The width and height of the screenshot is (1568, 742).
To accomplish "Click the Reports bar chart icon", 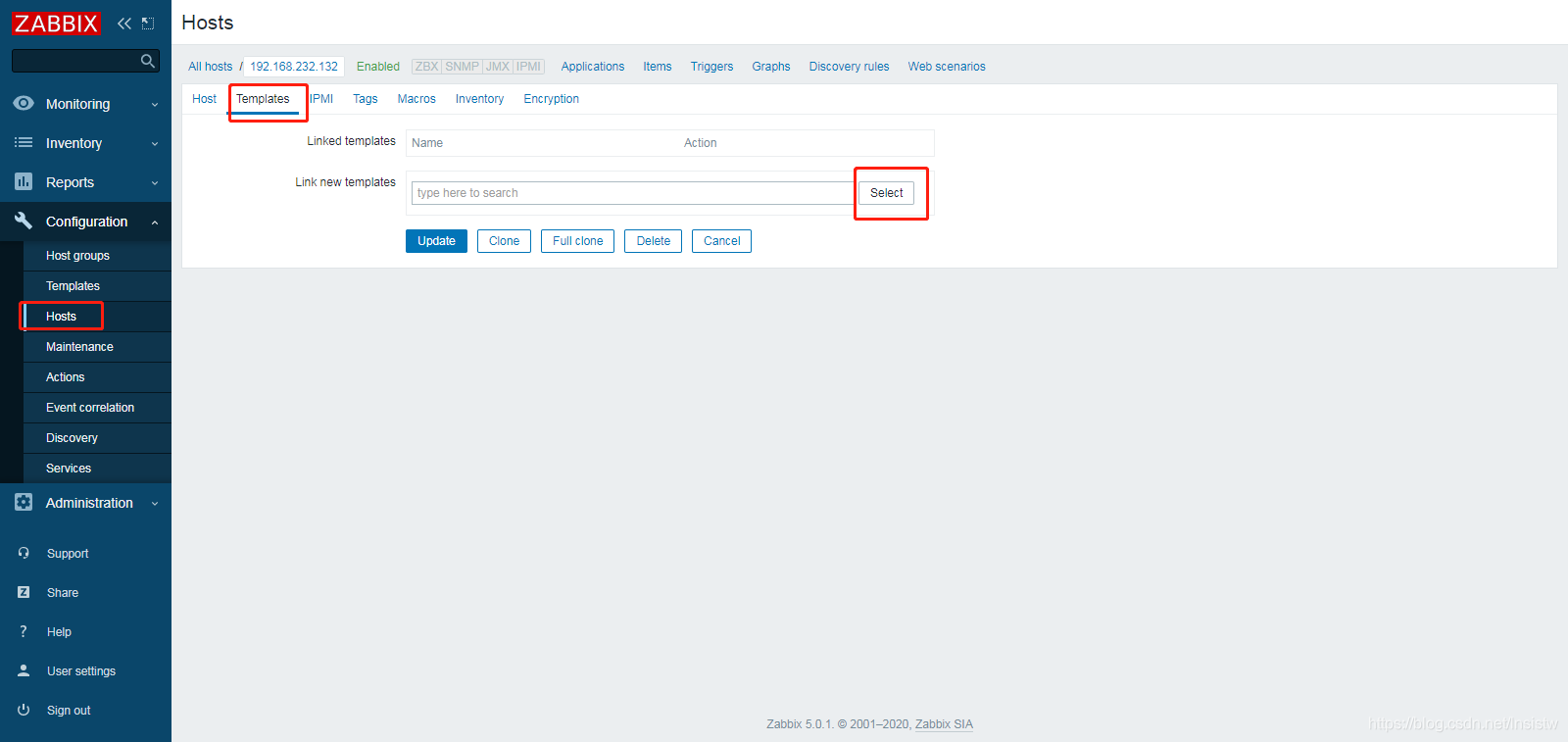I will [x=24, y=181].
